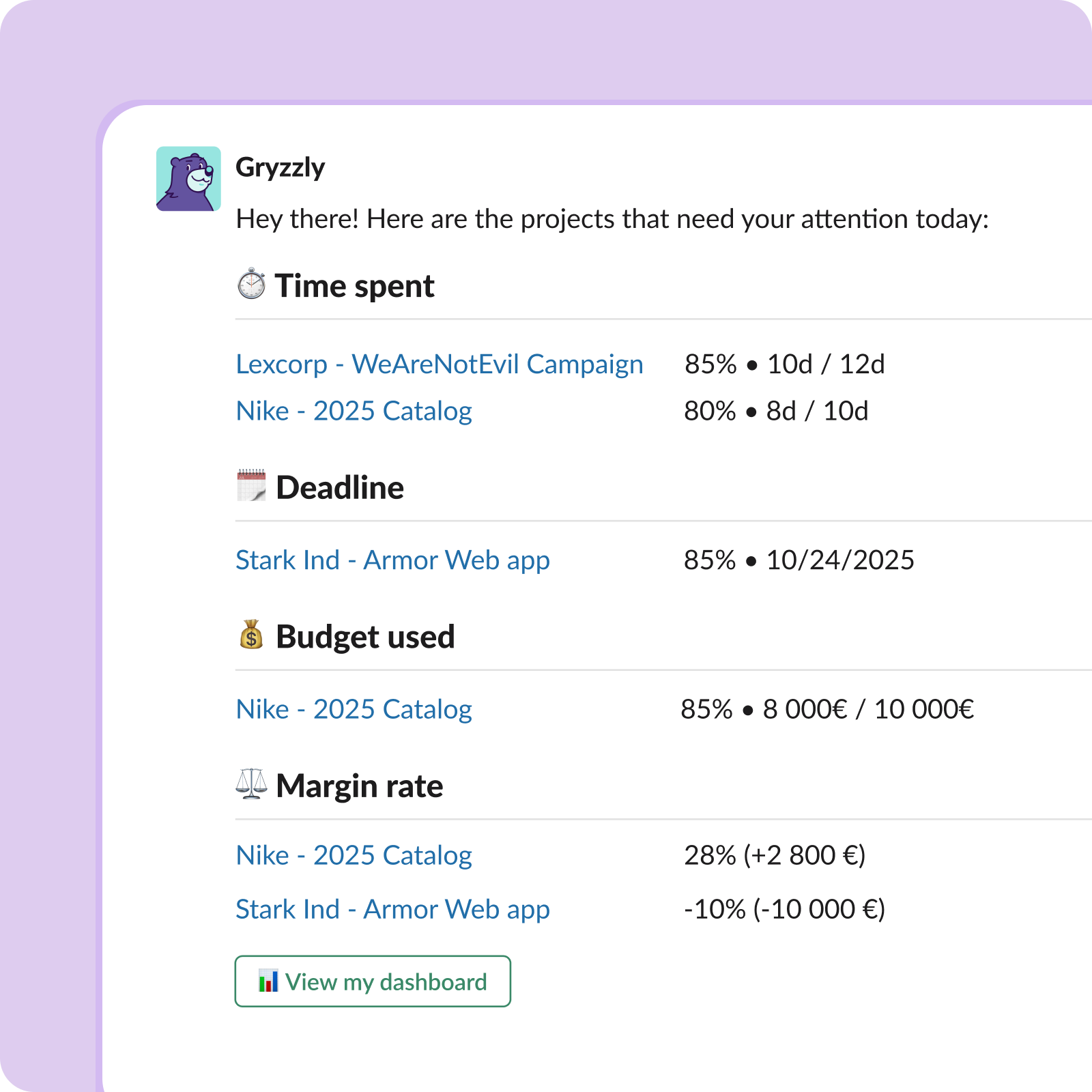Screen dimensions: 1092x1092
Task: Click the Time spent heading
Action: [x=354, y=285]
